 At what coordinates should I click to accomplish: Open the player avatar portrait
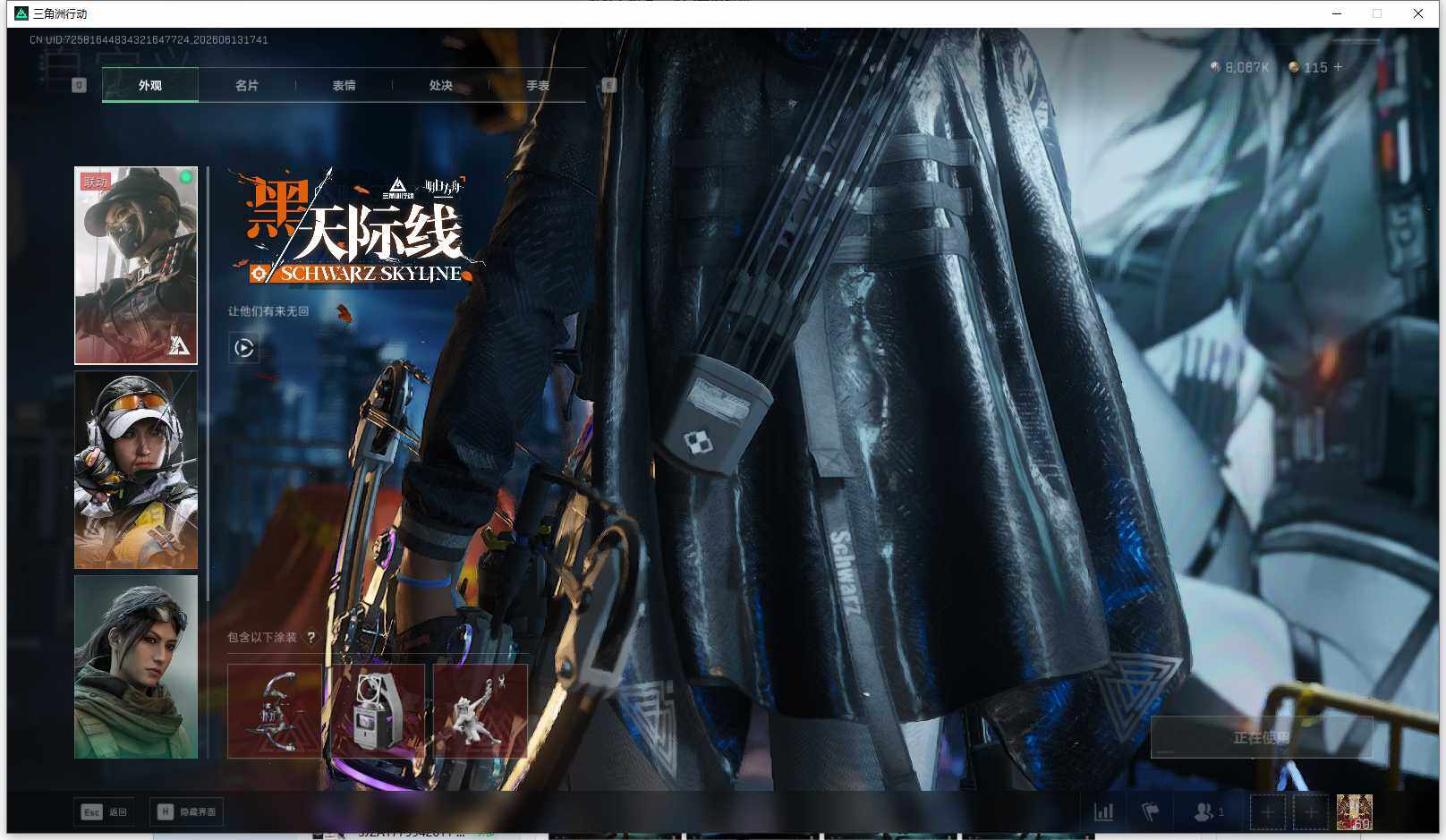pos(1354,812)
